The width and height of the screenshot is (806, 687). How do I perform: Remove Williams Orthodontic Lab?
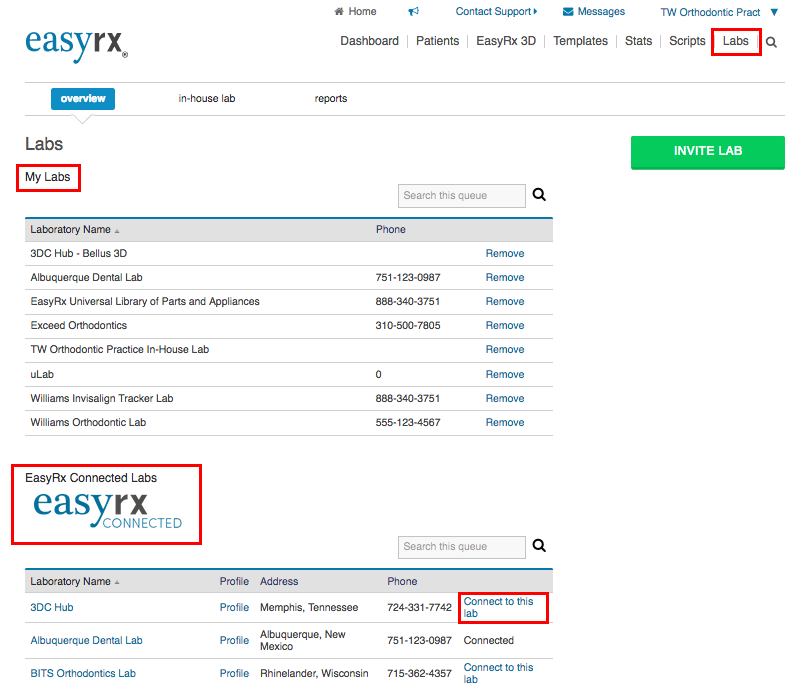point(505,422)
